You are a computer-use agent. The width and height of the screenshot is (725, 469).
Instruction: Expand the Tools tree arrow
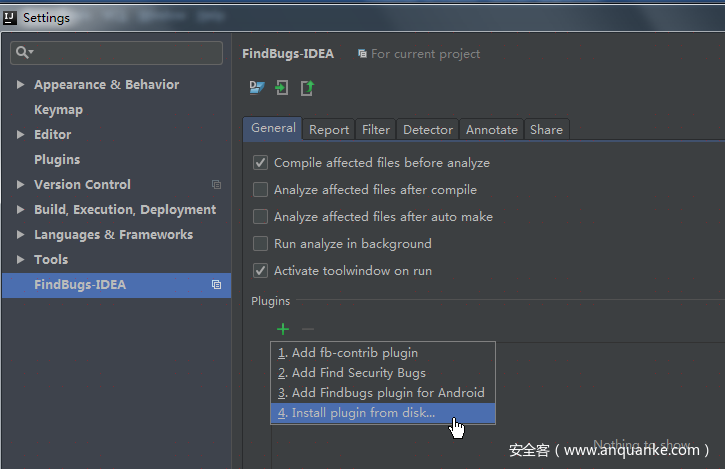click(20, 259)
